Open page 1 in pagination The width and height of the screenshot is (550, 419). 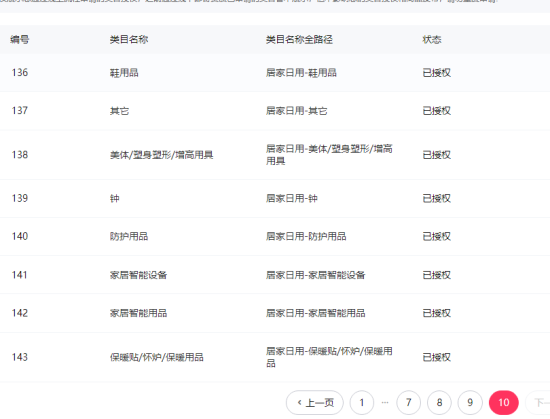pos(362,403)
